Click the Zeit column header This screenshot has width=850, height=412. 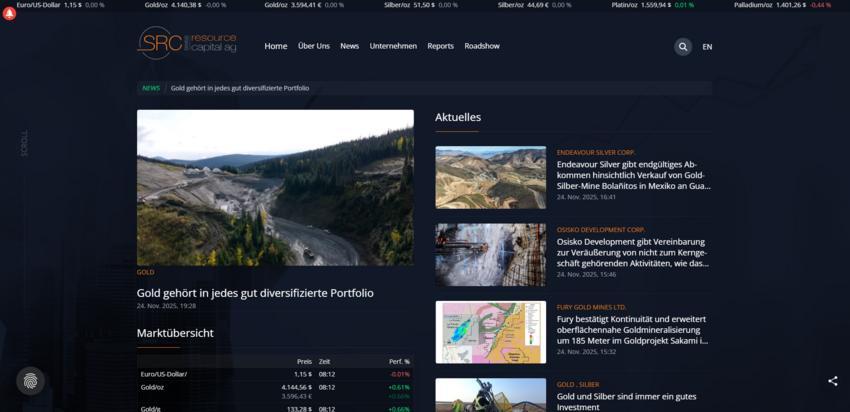coord(324,362)
